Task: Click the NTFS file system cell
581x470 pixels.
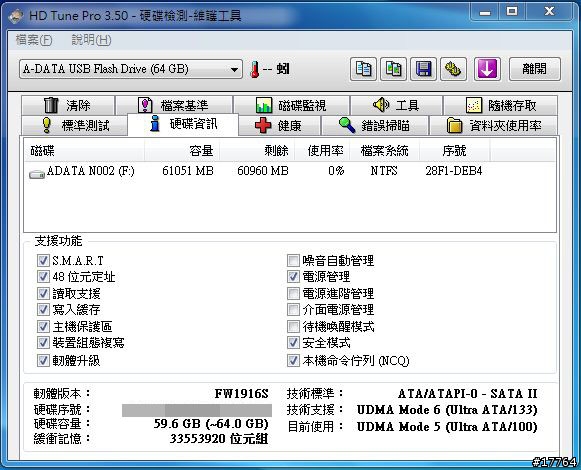Action: coord(384,171)
